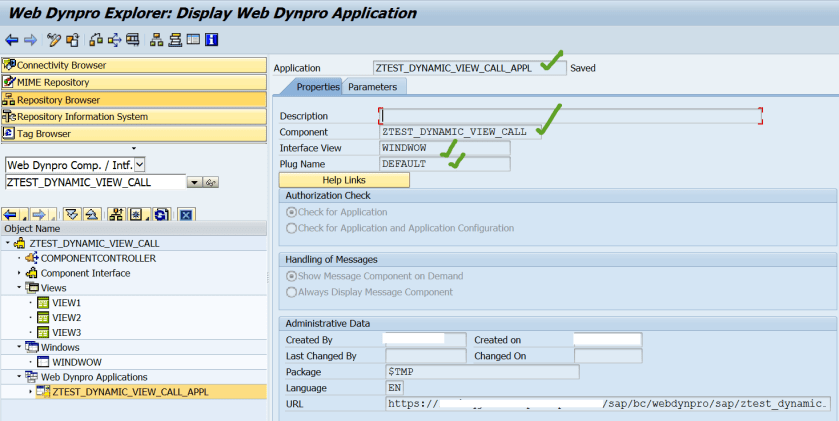Select the Check for Application radio button
839x421 pixels.
pos(292,212)
